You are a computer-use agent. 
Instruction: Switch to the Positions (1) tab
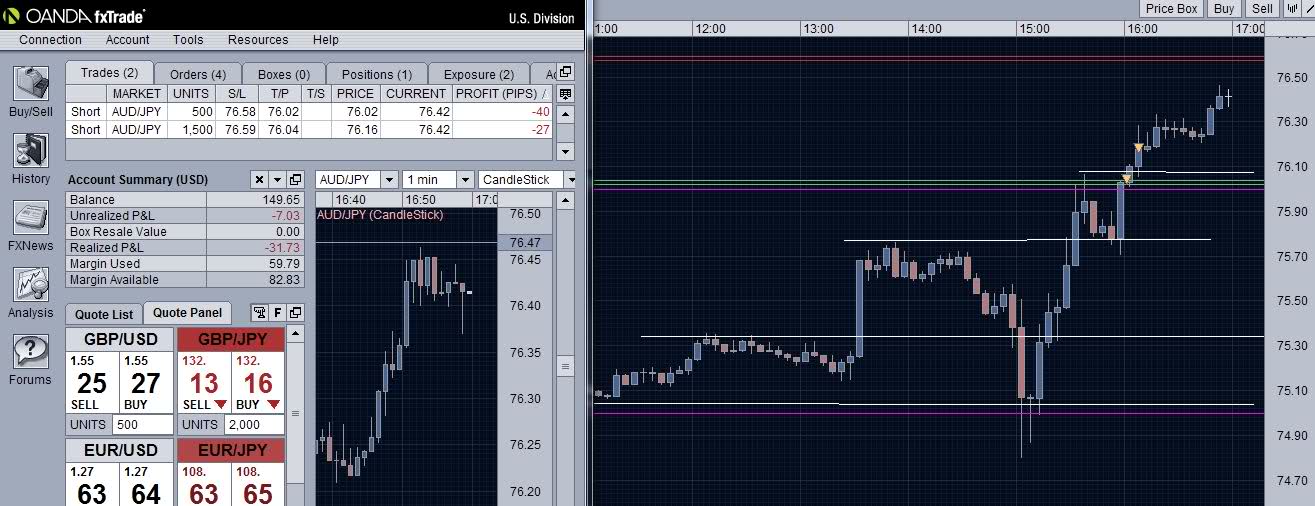point(376,74)
